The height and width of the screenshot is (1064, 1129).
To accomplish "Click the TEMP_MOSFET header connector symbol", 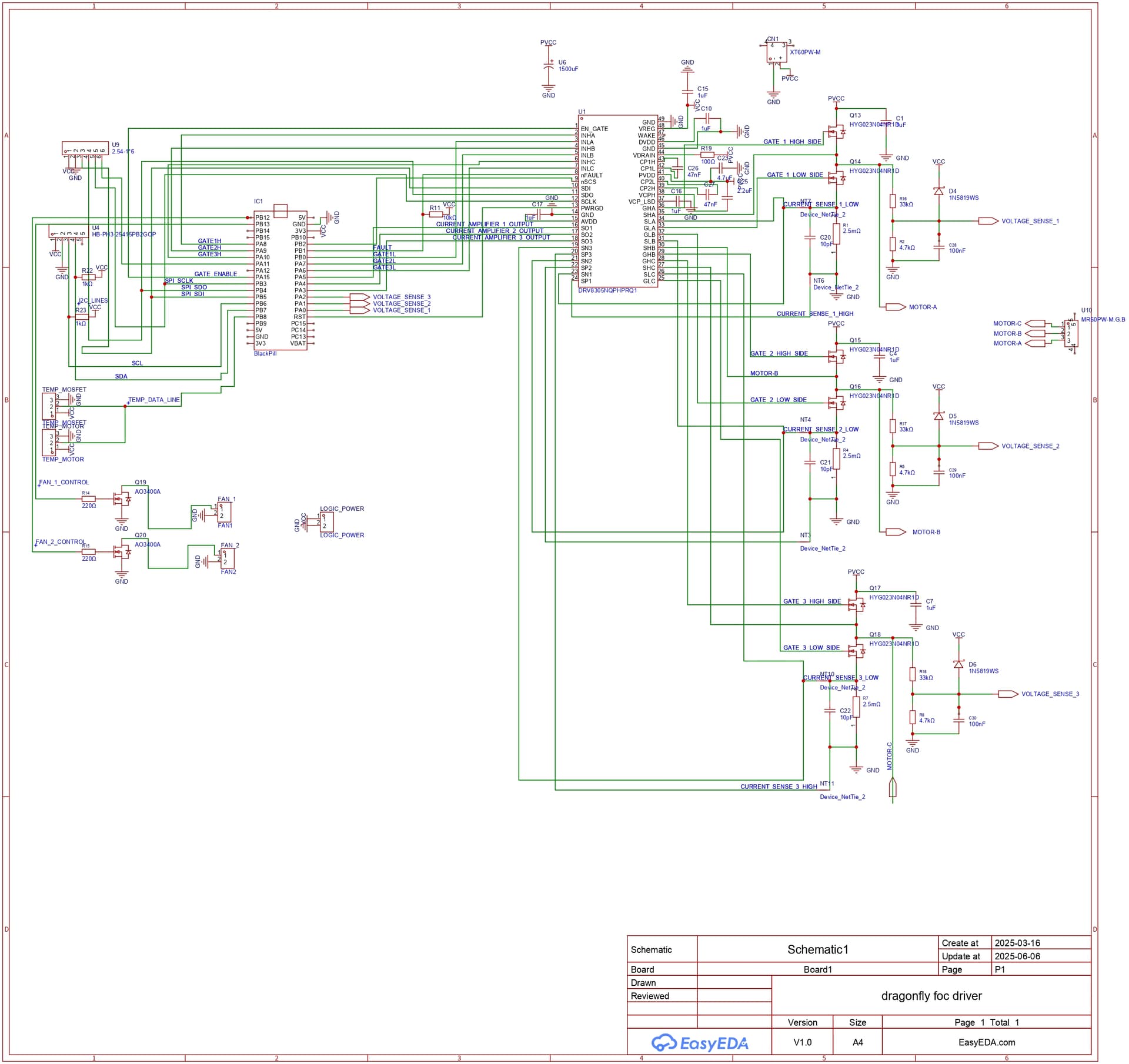I will [49, 406].
